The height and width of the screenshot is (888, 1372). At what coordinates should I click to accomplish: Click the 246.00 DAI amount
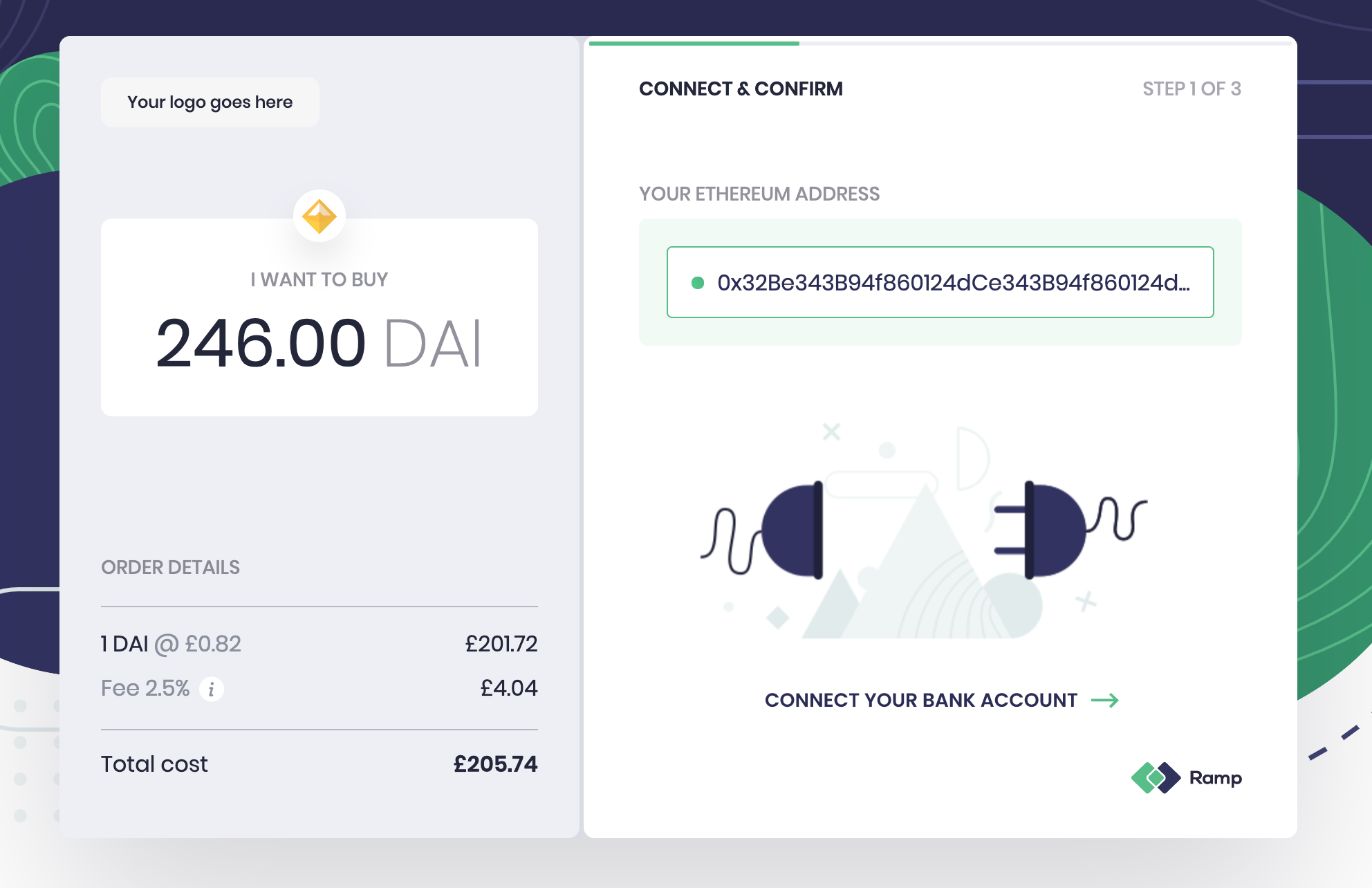click(319, 343)
